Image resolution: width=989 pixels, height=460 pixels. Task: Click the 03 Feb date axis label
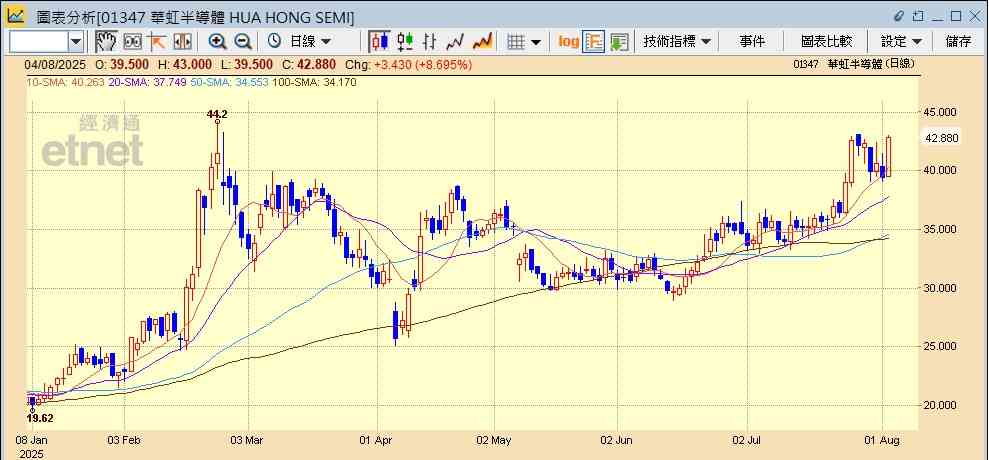(x=123, y=439)
